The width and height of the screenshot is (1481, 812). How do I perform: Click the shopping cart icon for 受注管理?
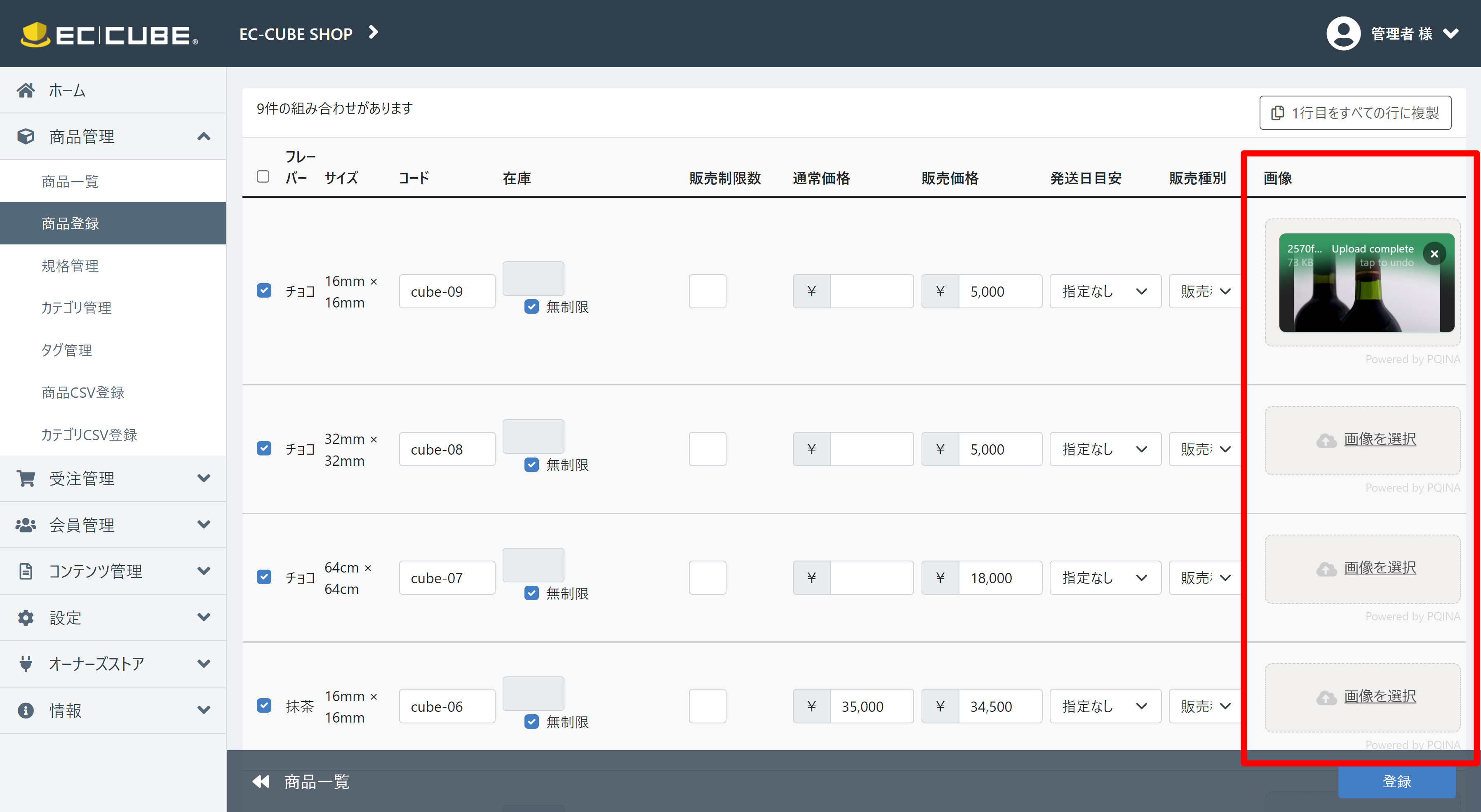click(26, 478)
